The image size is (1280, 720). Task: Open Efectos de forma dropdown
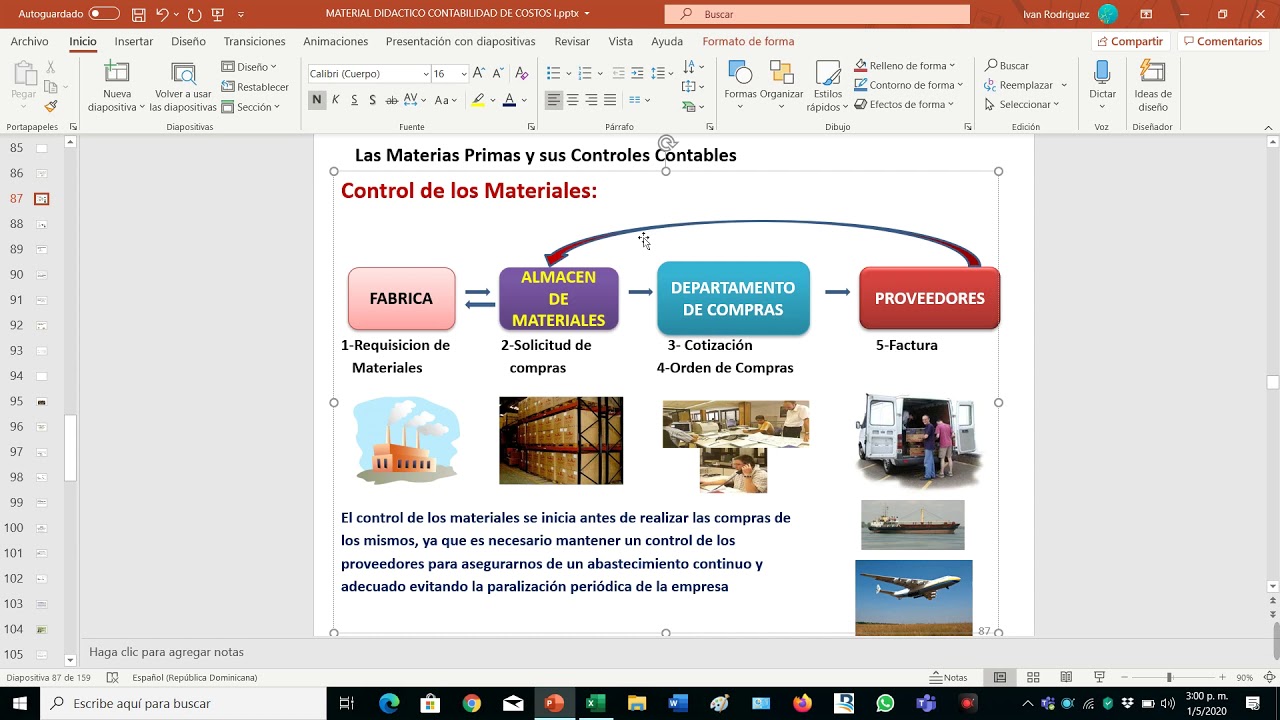905,104
